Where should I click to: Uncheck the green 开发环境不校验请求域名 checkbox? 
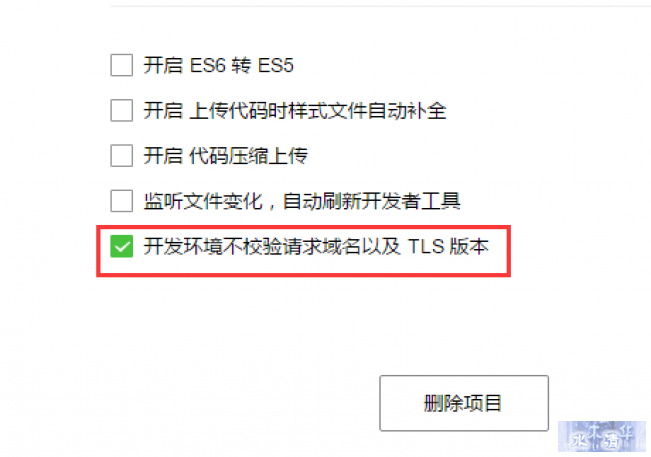click(x=122, y=246)
